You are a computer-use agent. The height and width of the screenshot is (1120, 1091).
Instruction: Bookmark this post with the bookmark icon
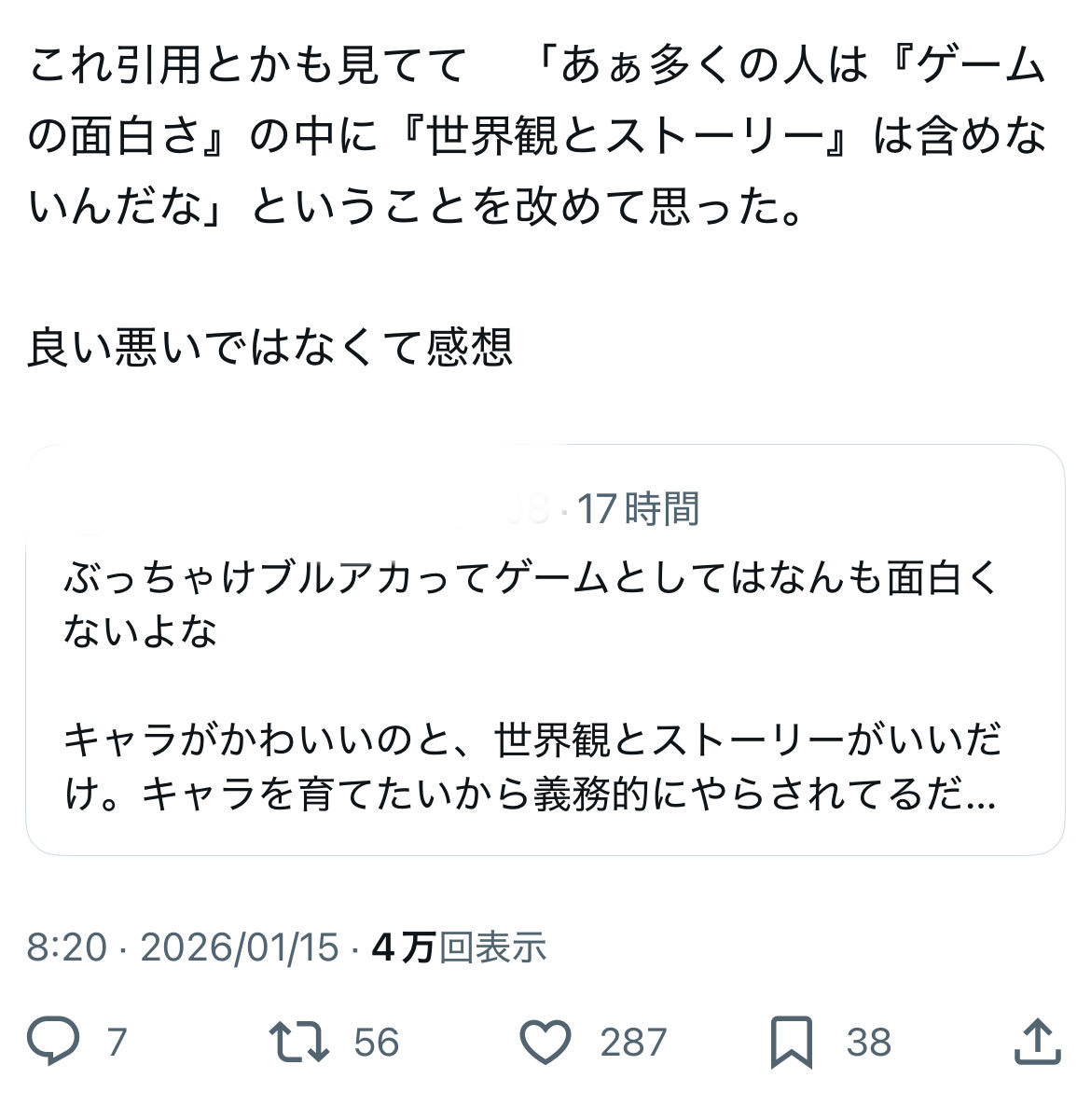tap(792, 1041)
